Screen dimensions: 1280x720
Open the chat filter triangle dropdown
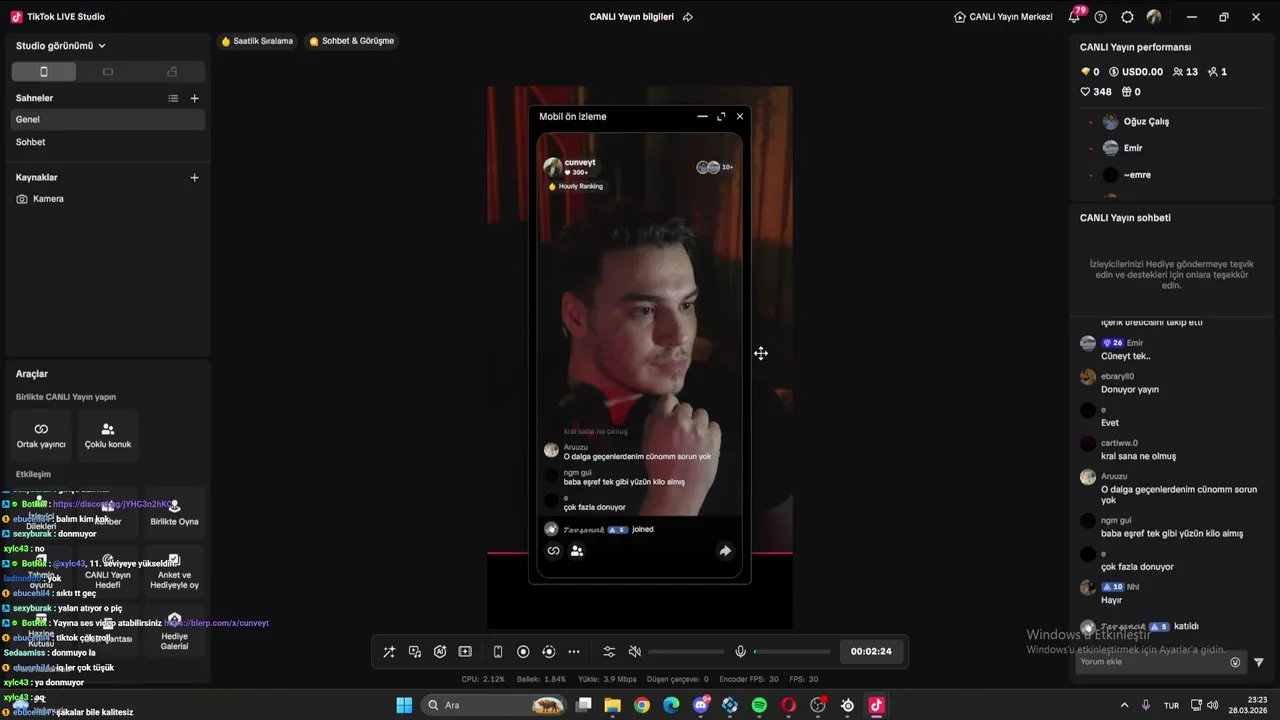pyautogui.click(x=1259, y=662)
